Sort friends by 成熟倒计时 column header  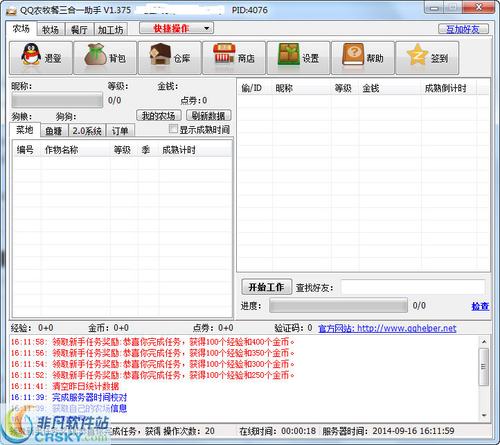coord(449,88)
